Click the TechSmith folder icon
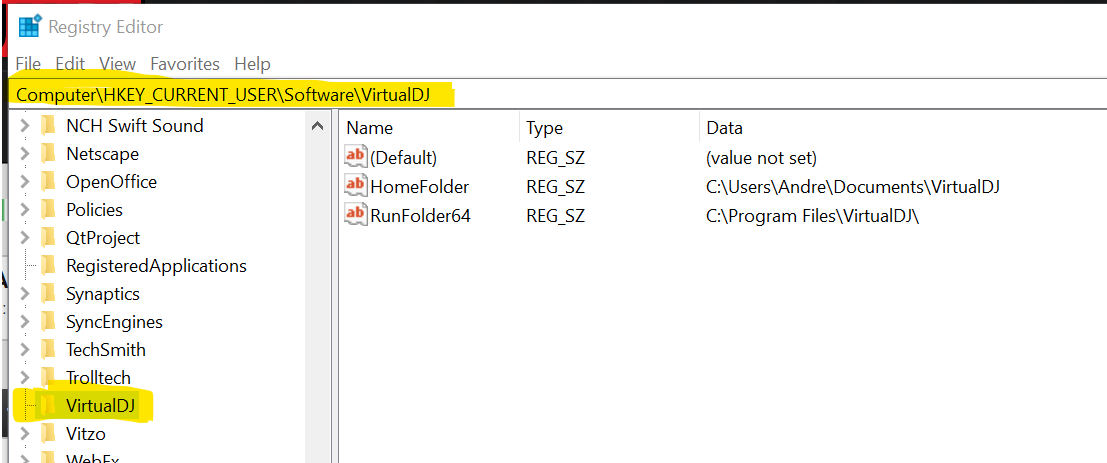Viewport: 1107px width, 463px height. (x=48, y=350)
